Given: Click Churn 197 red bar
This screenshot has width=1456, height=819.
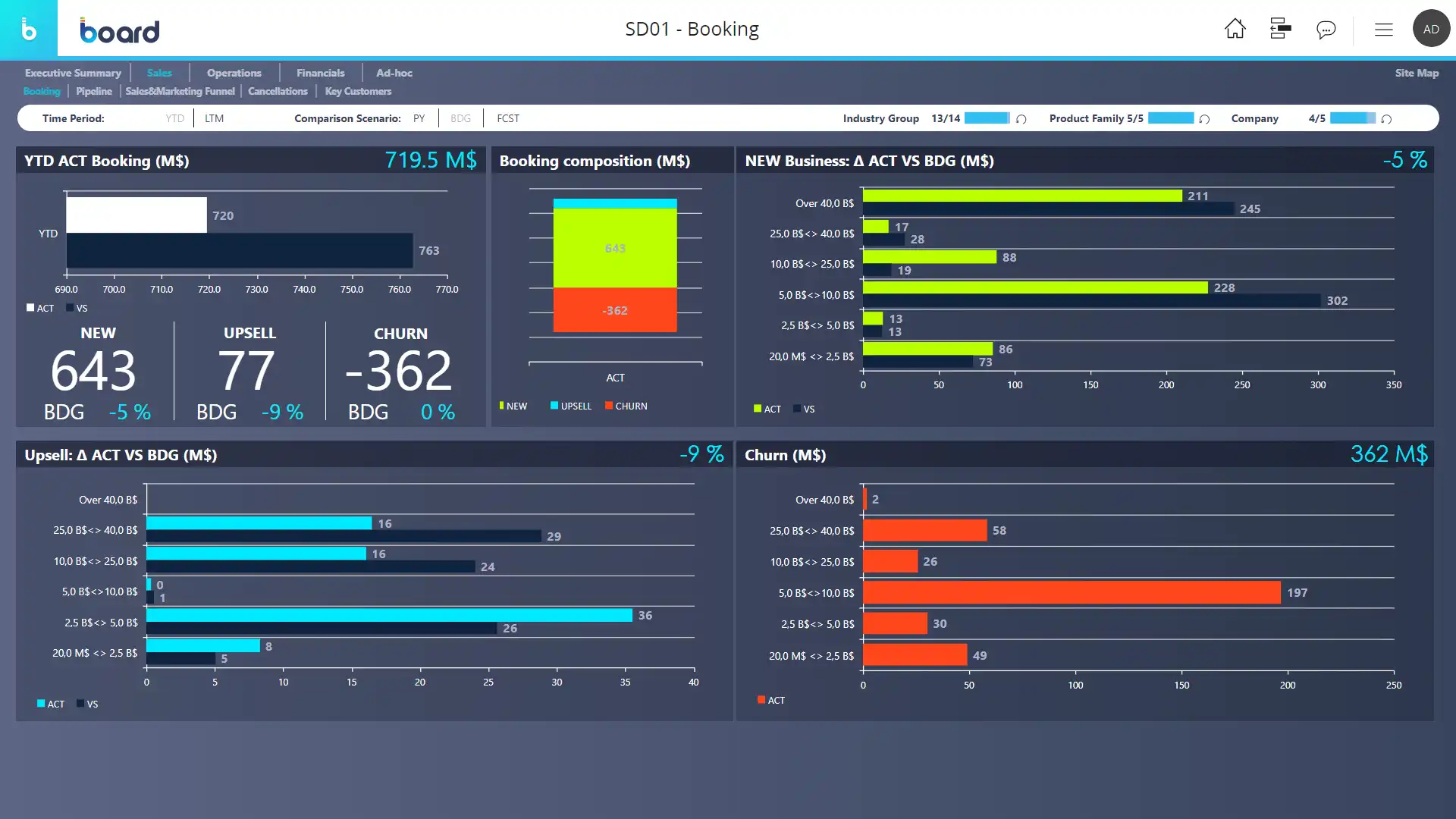Looking at the screenshot, I should pos(1072,592).
